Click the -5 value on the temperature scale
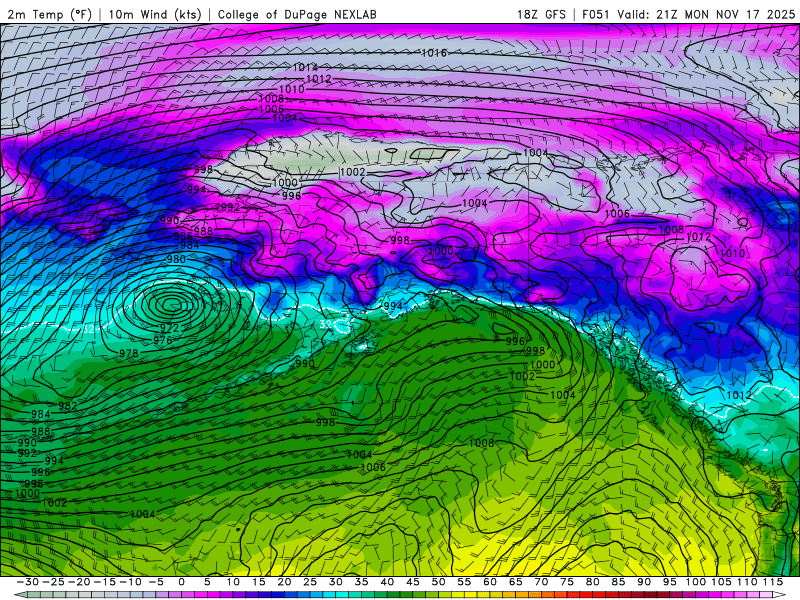Viewport: 800px width, 600px height. (x=156, y=582)
